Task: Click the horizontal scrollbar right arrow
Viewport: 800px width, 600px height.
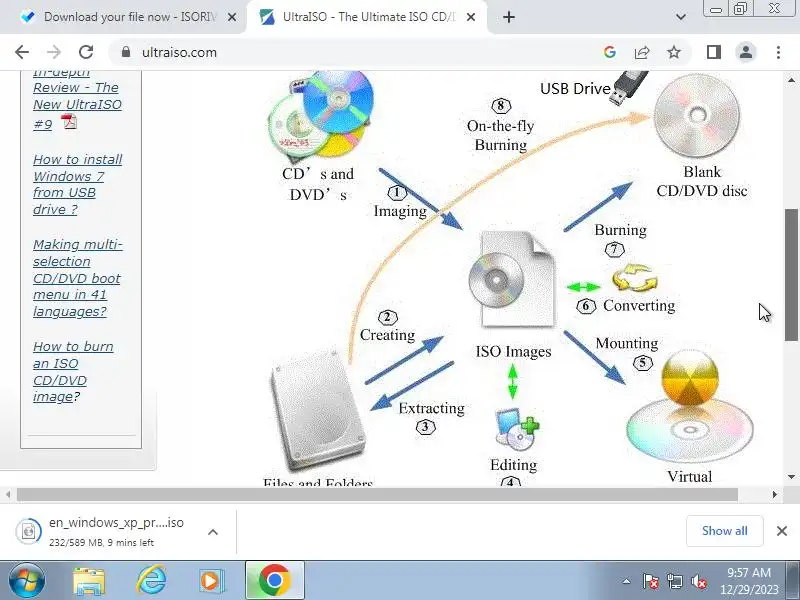Action: [x=775, y=494]
